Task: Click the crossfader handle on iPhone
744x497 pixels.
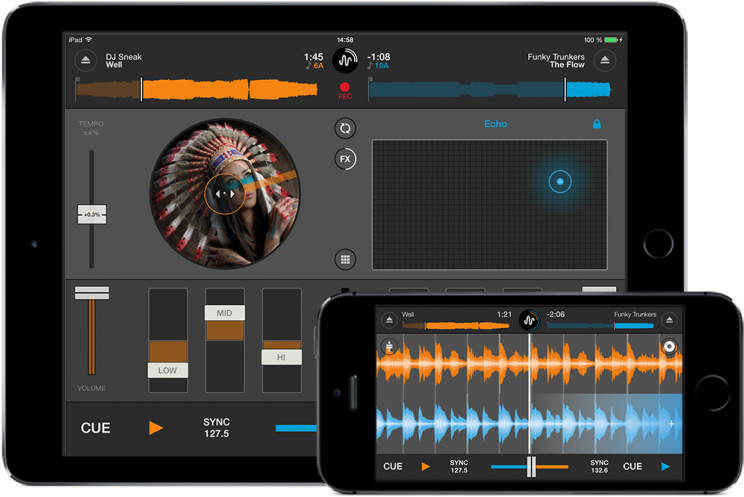Action: (531, 467)
